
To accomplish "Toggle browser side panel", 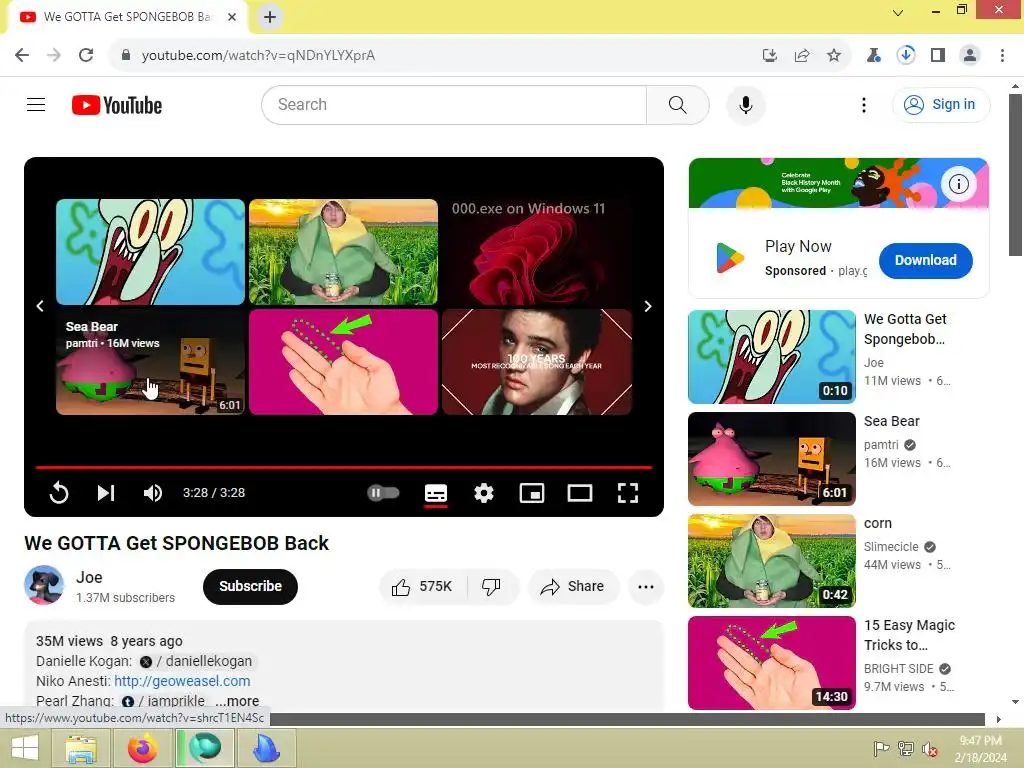I will point(937,56).
